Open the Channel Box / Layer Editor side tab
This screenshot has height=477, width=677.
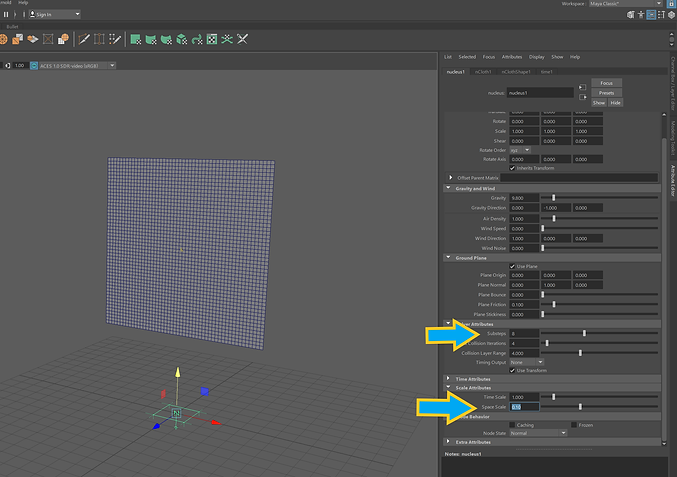pyautogui.click(x=673, y=83)
